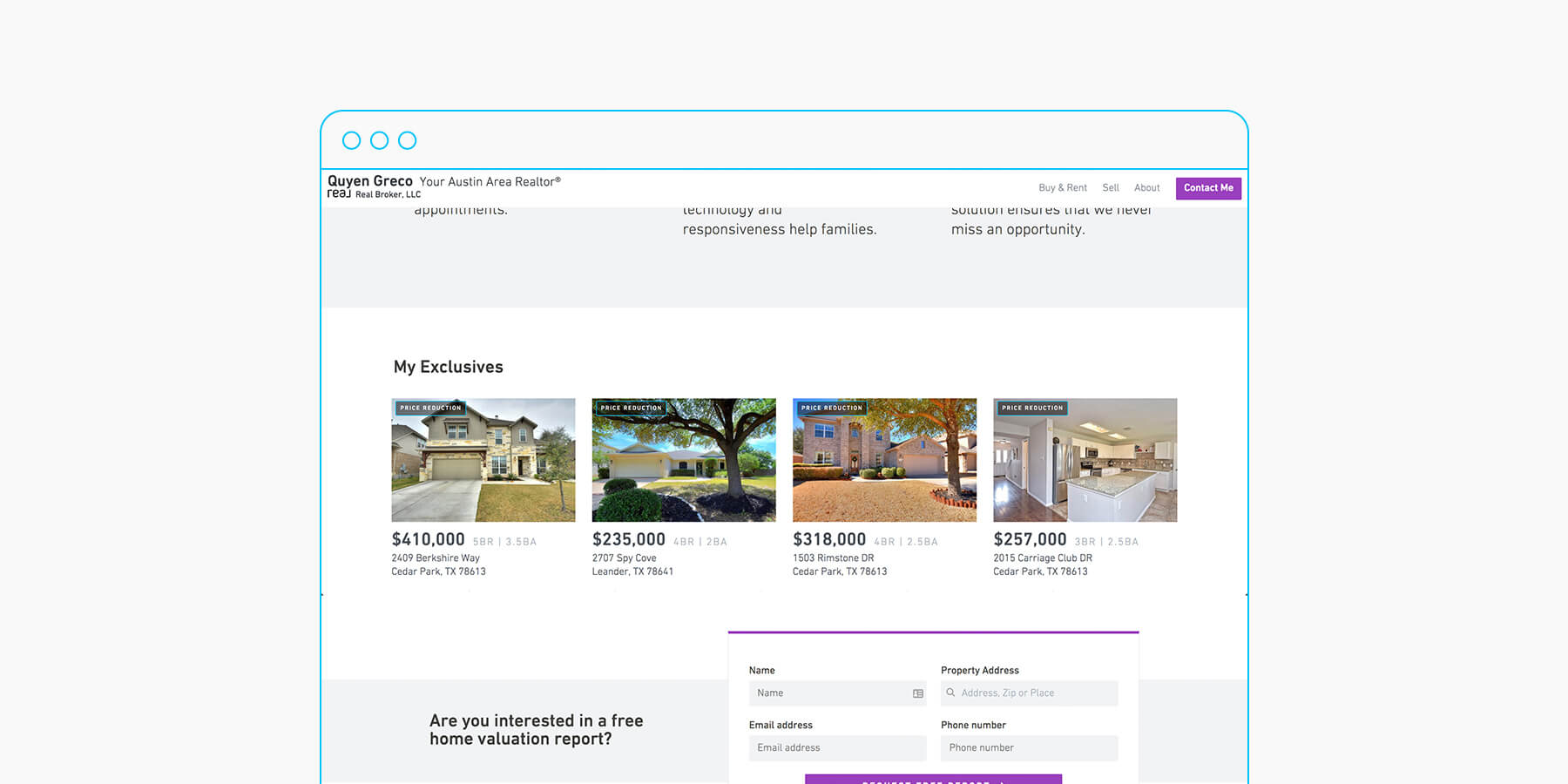Click the Price Reduction badge on $410,000 listing
Image resolution: width=1568 pixels, height=784 pixels.
click(430, 408)
